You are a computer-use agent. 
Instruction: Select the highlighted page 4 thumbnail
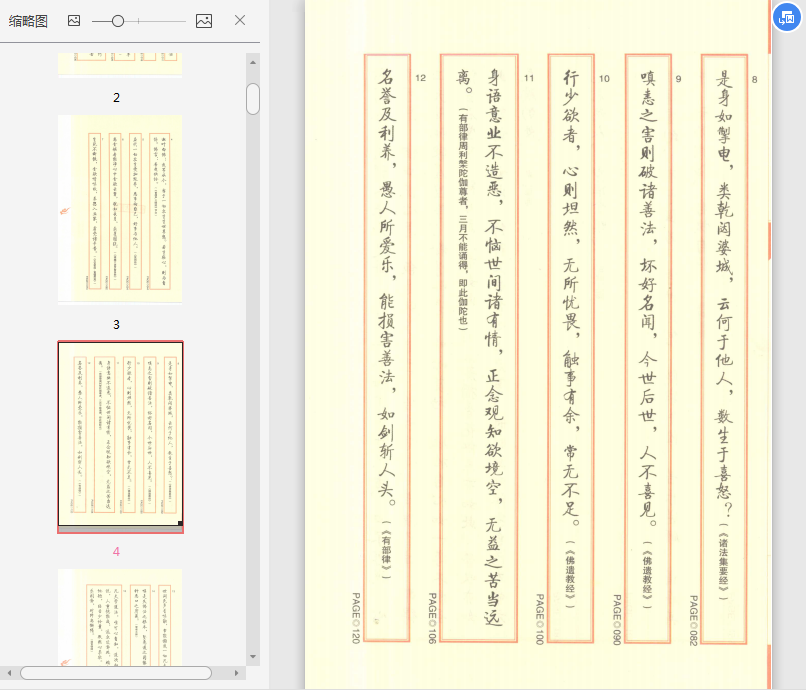(x=120, y=437)
